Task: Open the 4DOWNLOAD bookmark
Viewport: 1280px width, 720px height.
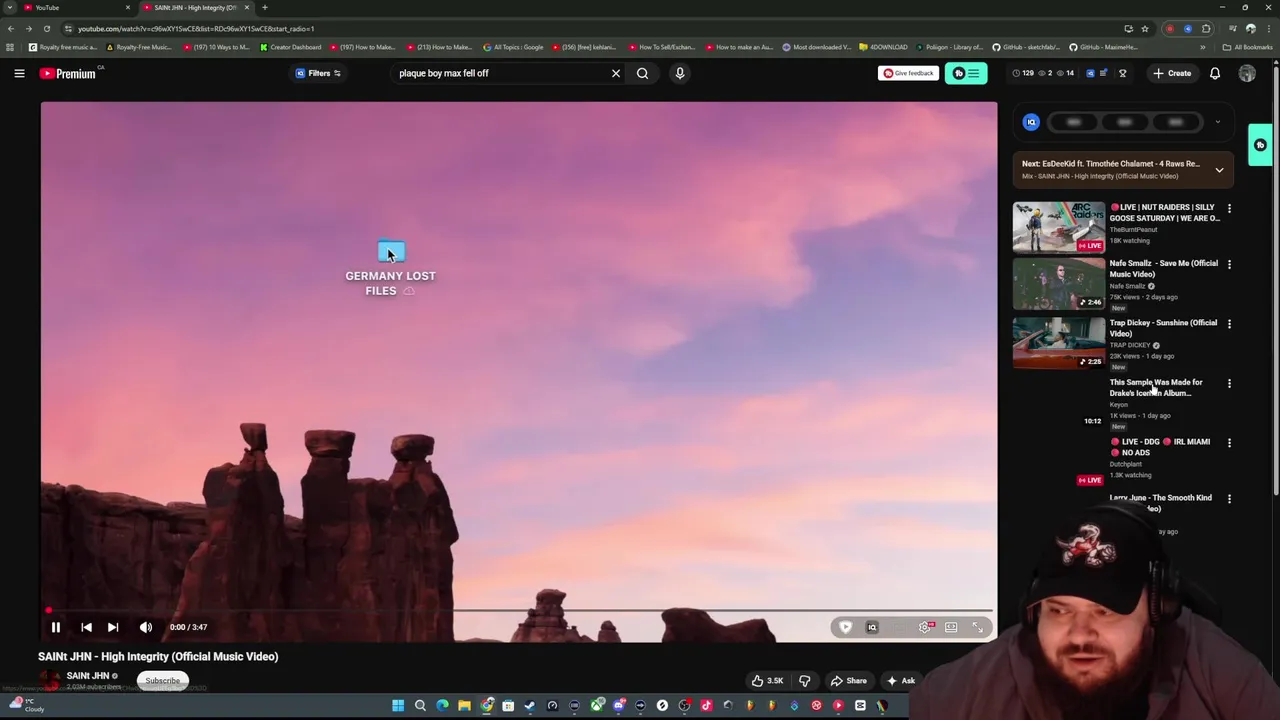Action: (x=884, y=47)
